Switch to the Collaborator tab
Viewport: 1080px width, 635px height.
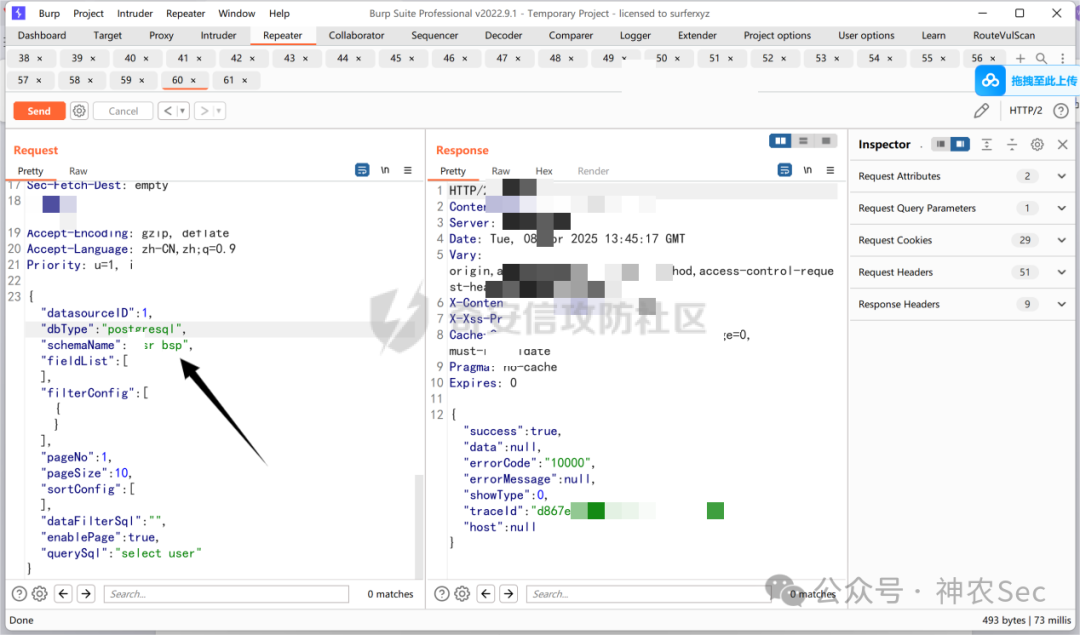click(x=356, y=35)
